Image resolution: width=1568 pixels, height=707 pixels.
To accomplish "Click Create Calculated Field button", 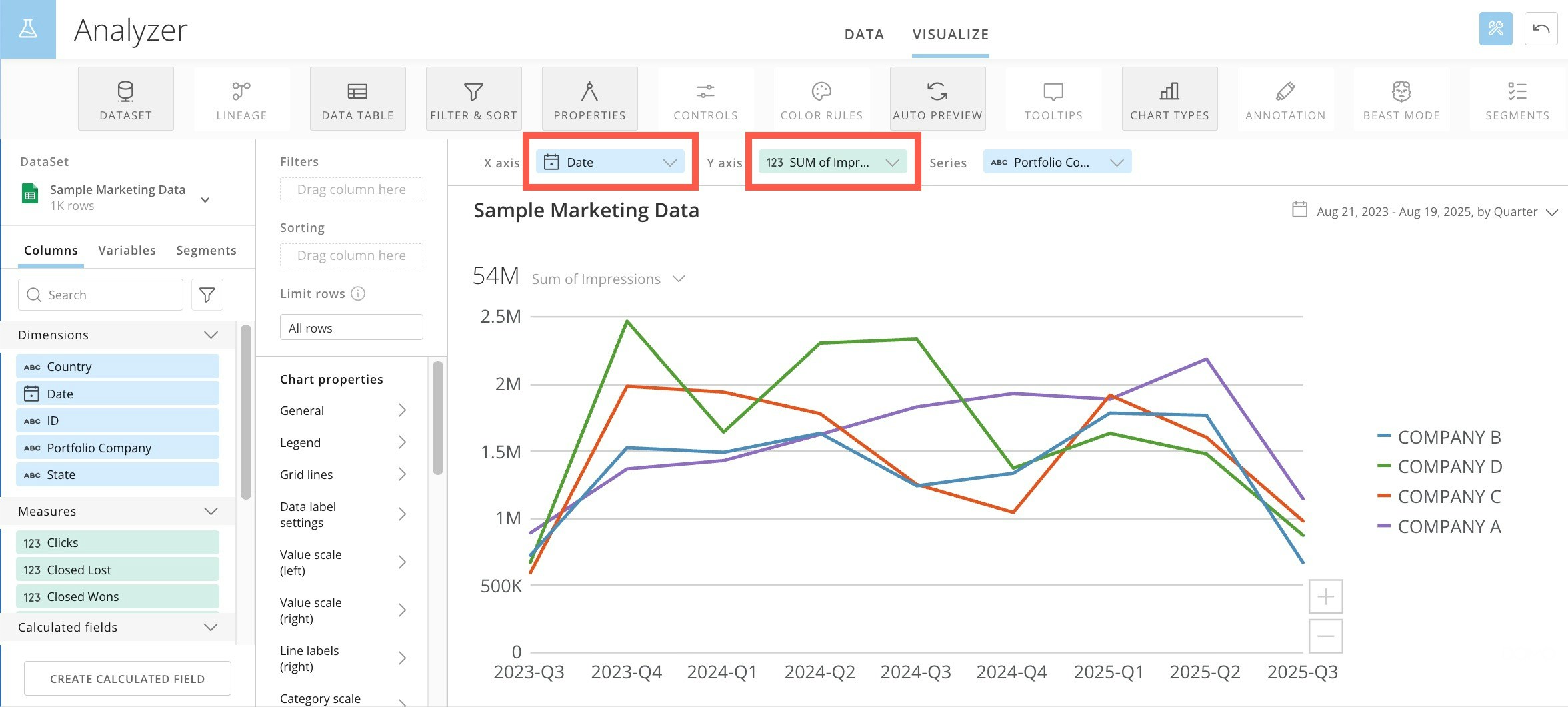I will point(127,678).
